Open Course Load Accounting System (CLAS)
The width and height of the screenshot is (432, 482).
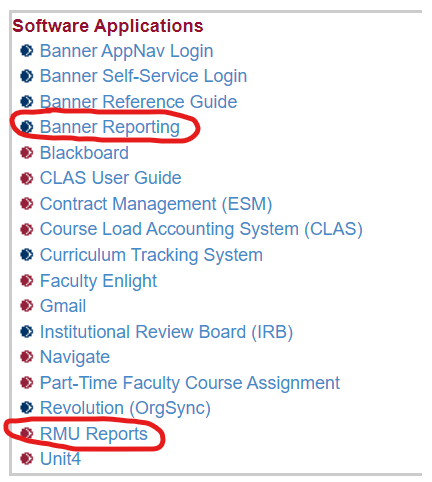[x=201, y=229]
